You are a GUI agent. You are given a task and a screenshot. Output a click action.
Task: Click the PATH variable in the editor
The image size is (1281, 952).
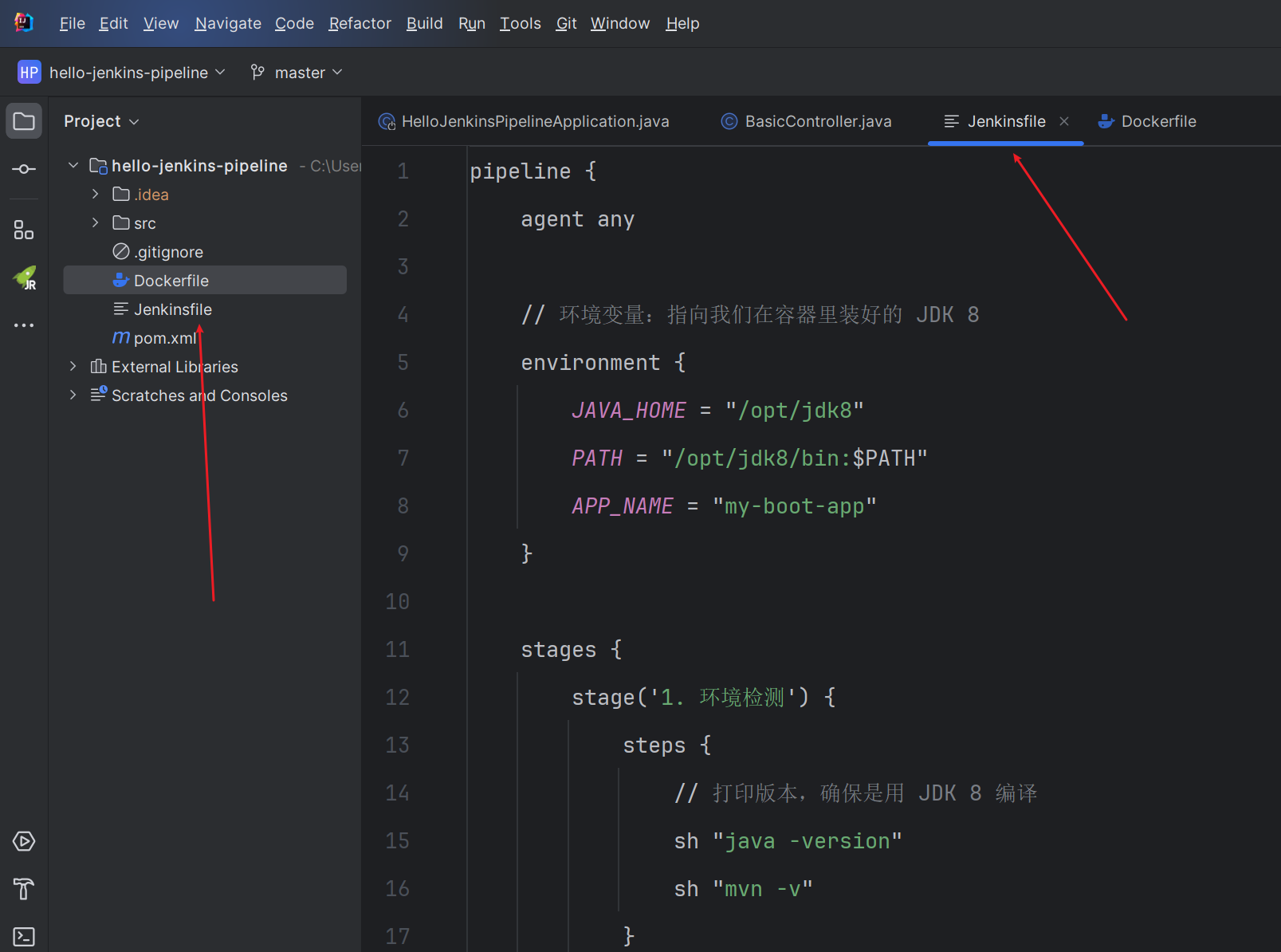pos(597,458)
